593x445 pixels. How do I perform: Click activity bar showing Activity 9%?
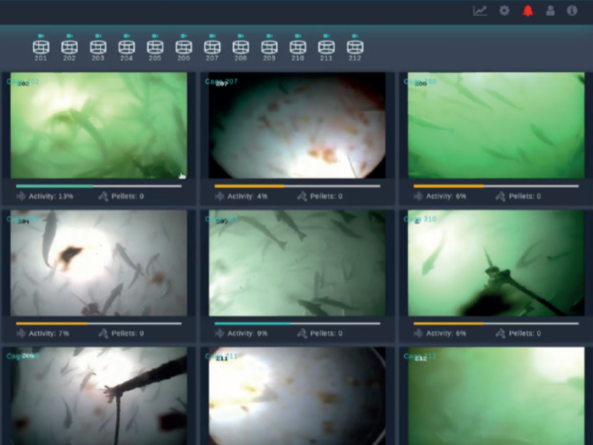(297, 324)
